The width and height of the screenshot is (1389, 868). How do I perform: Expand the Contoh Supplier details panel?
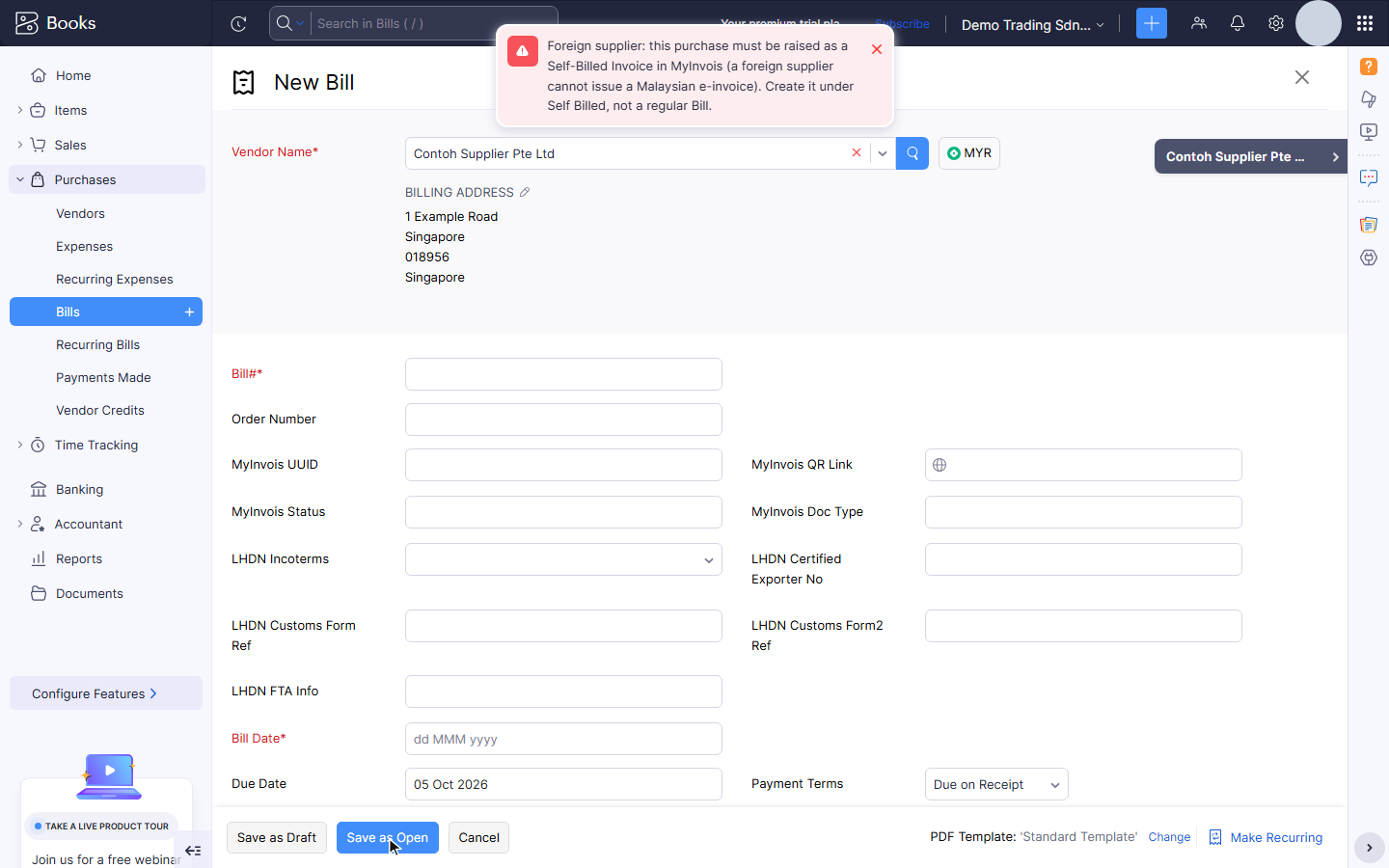click(x=1251, y=156)
